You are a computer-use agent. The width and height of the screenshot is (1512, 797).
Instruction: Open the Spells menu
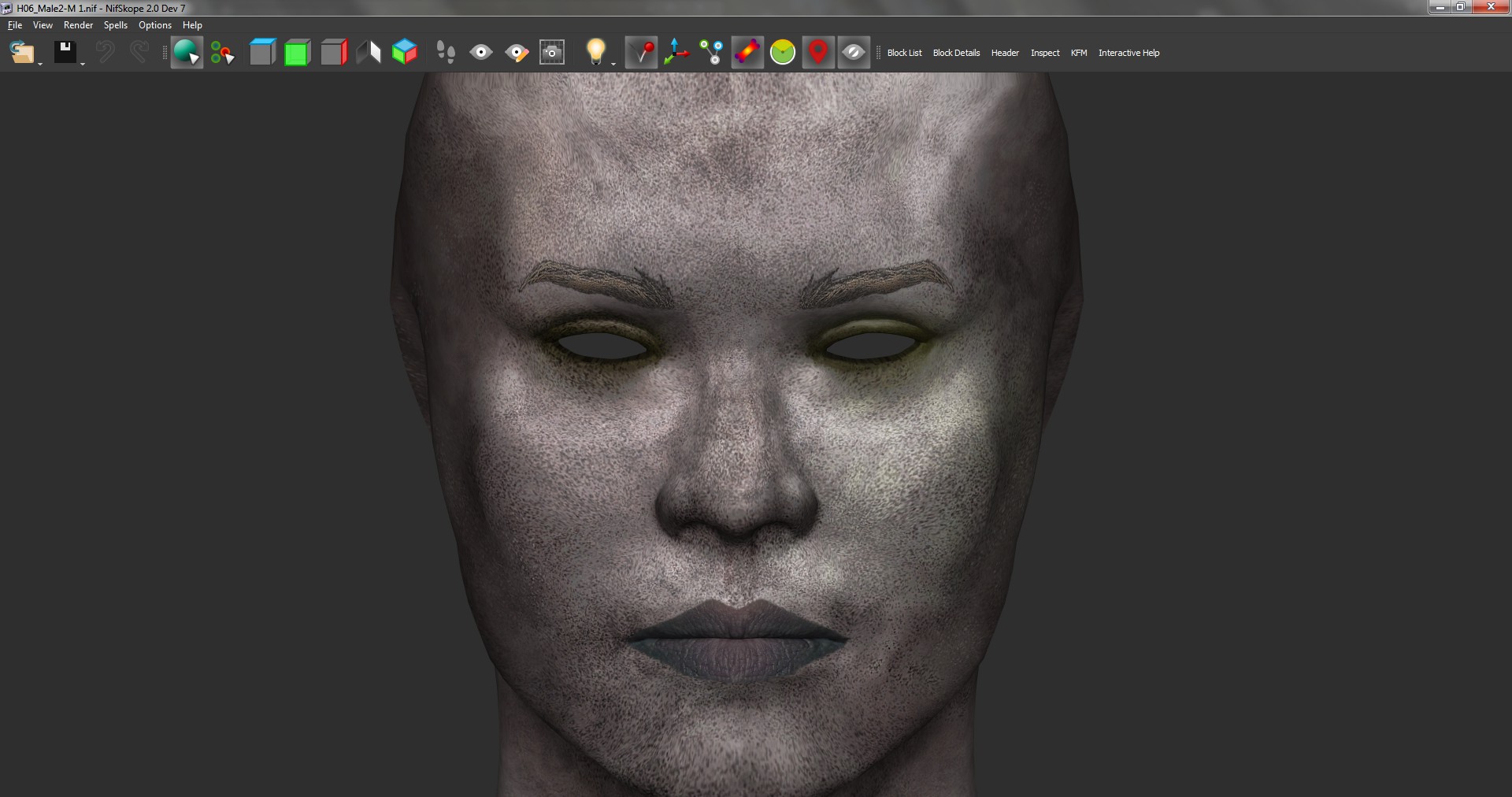(115, 25)
